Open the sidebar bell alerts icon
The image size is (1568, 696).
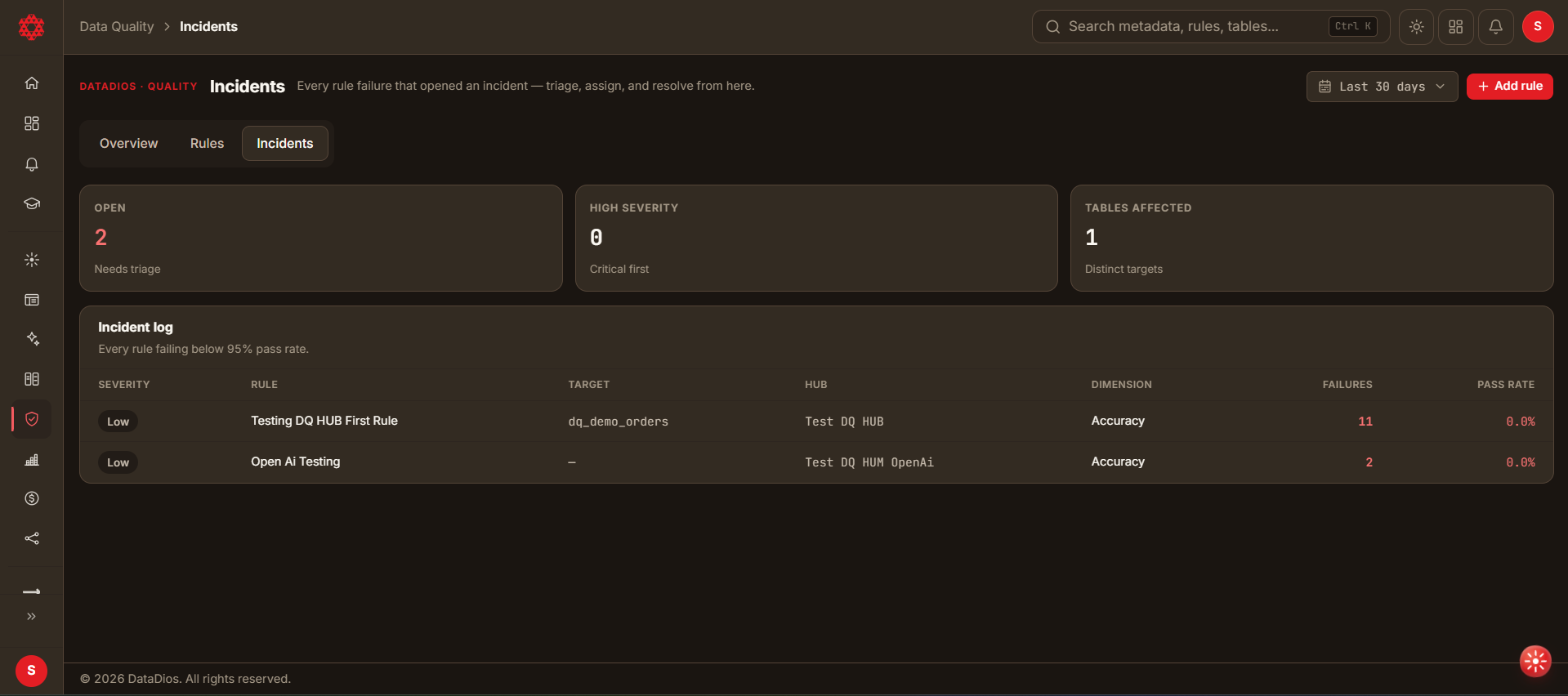[32, 164]
